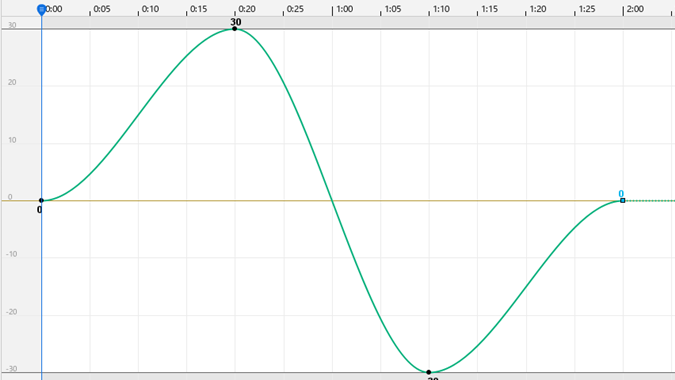The height and width of the screenshot is (380, 675).
Task: Click the 1:20 mark on the time ruler
Action: pos(538,9)
